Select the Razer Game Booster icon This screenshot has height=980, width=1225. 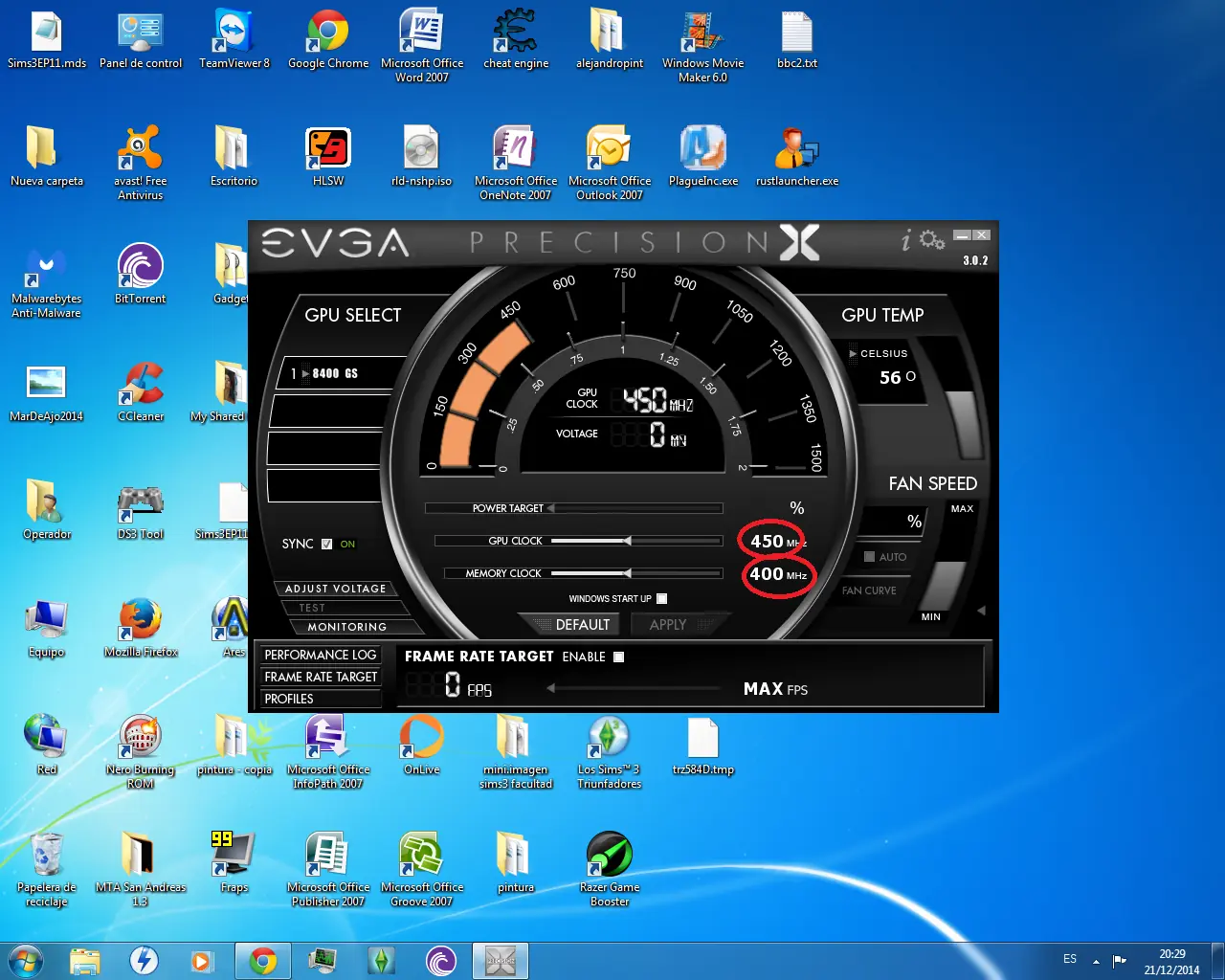pyautogui.click(x=610, y=869)
